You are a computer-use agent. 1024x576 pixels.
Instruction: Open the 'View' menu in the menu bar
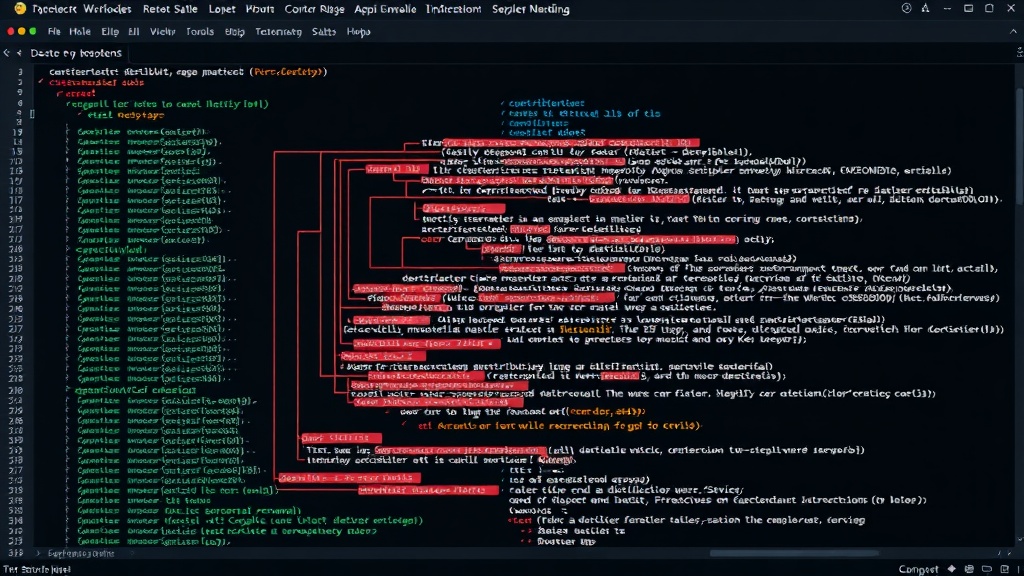point(163,31)
